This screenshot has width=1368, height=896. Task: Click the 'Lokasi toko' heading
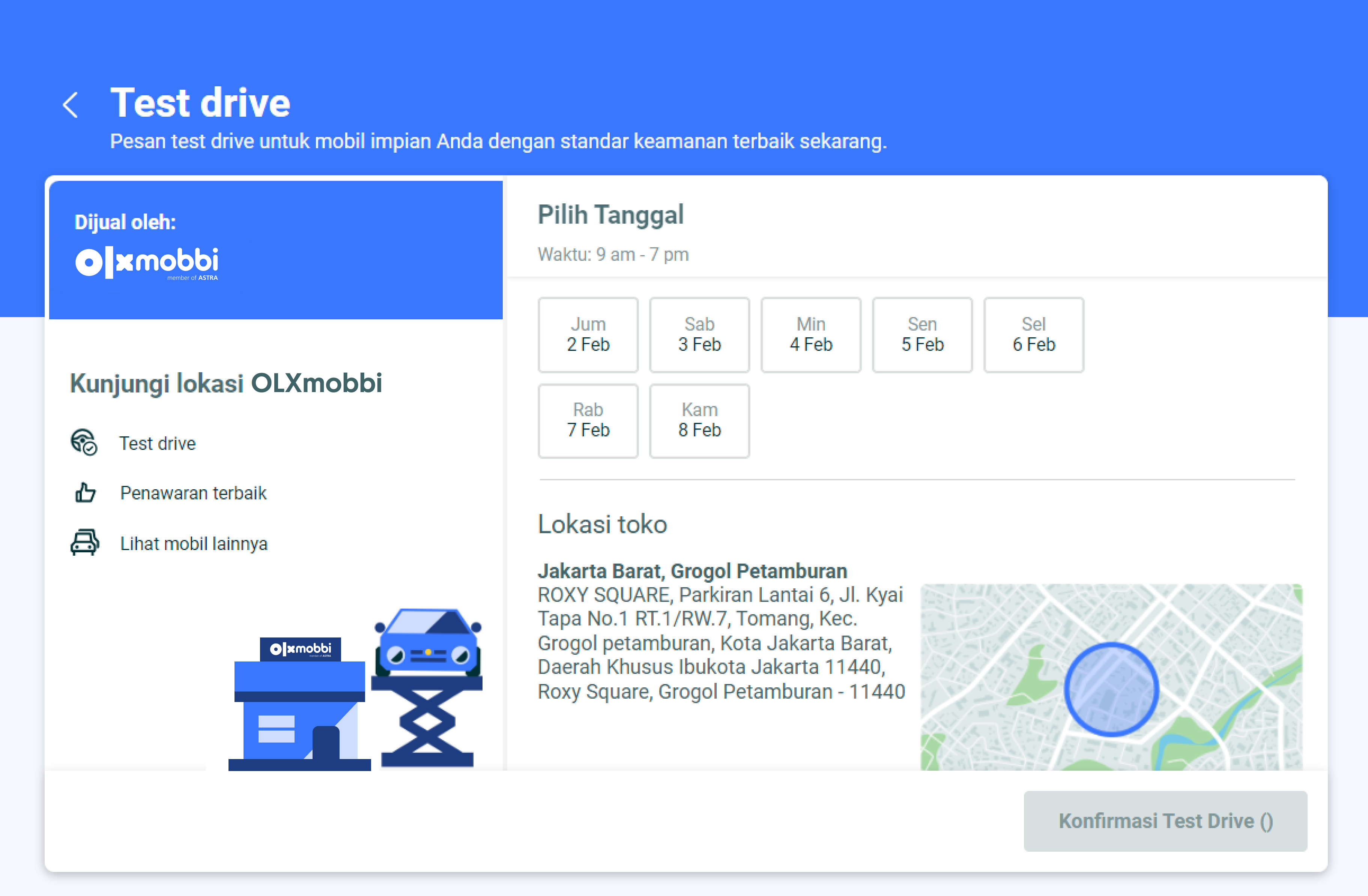[602, 524]
